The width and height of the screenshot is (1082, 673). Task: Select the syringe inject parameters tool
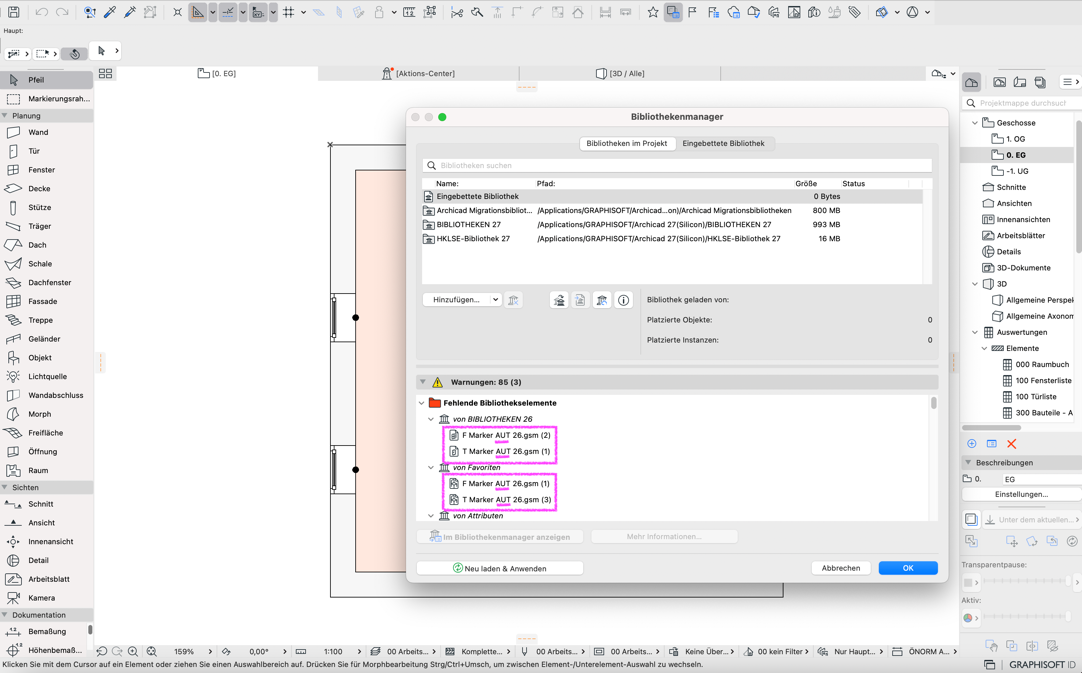point(130,12)
